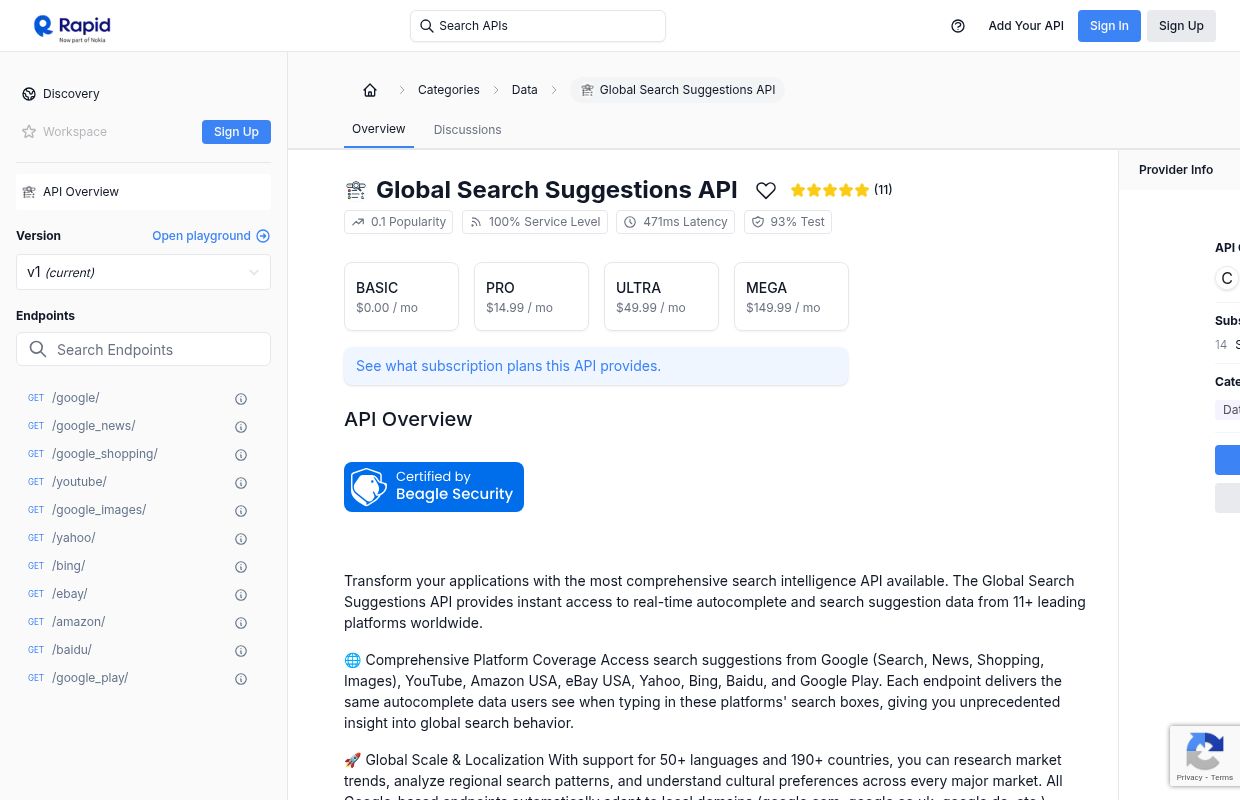Switch to the Overview tab
1240x800 pixels.
378,129
